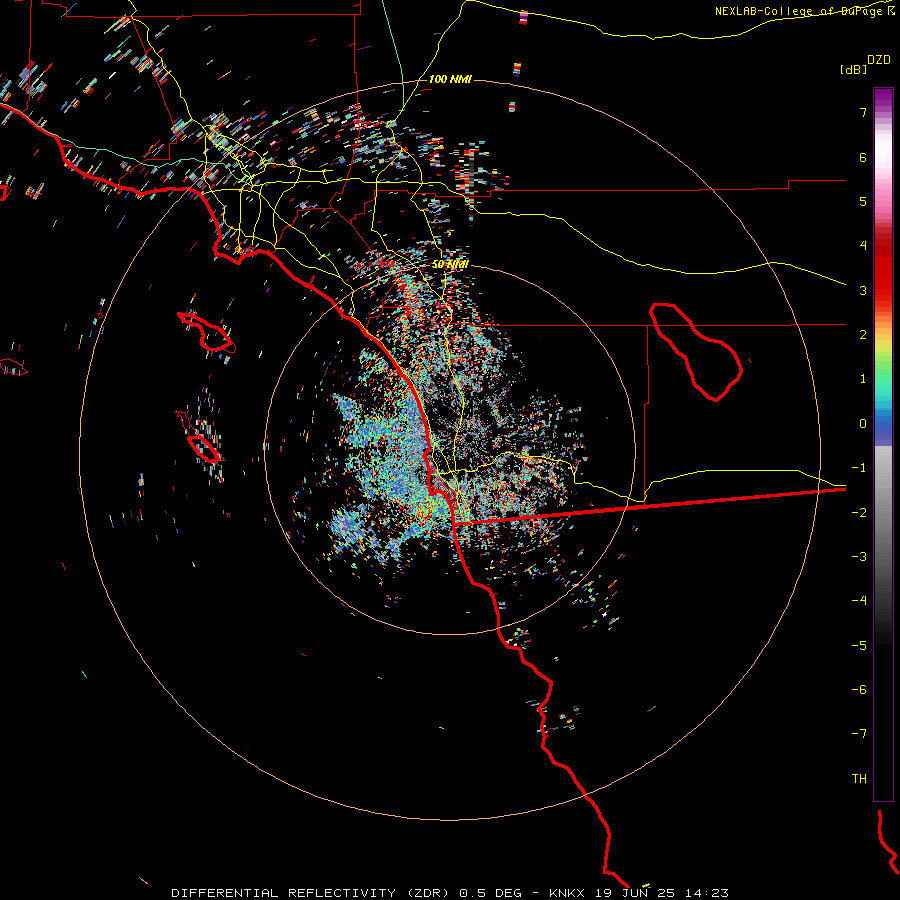900x900 pixels.
Task: Click the -4 value on color scale
Action: (x=859, y=600)
